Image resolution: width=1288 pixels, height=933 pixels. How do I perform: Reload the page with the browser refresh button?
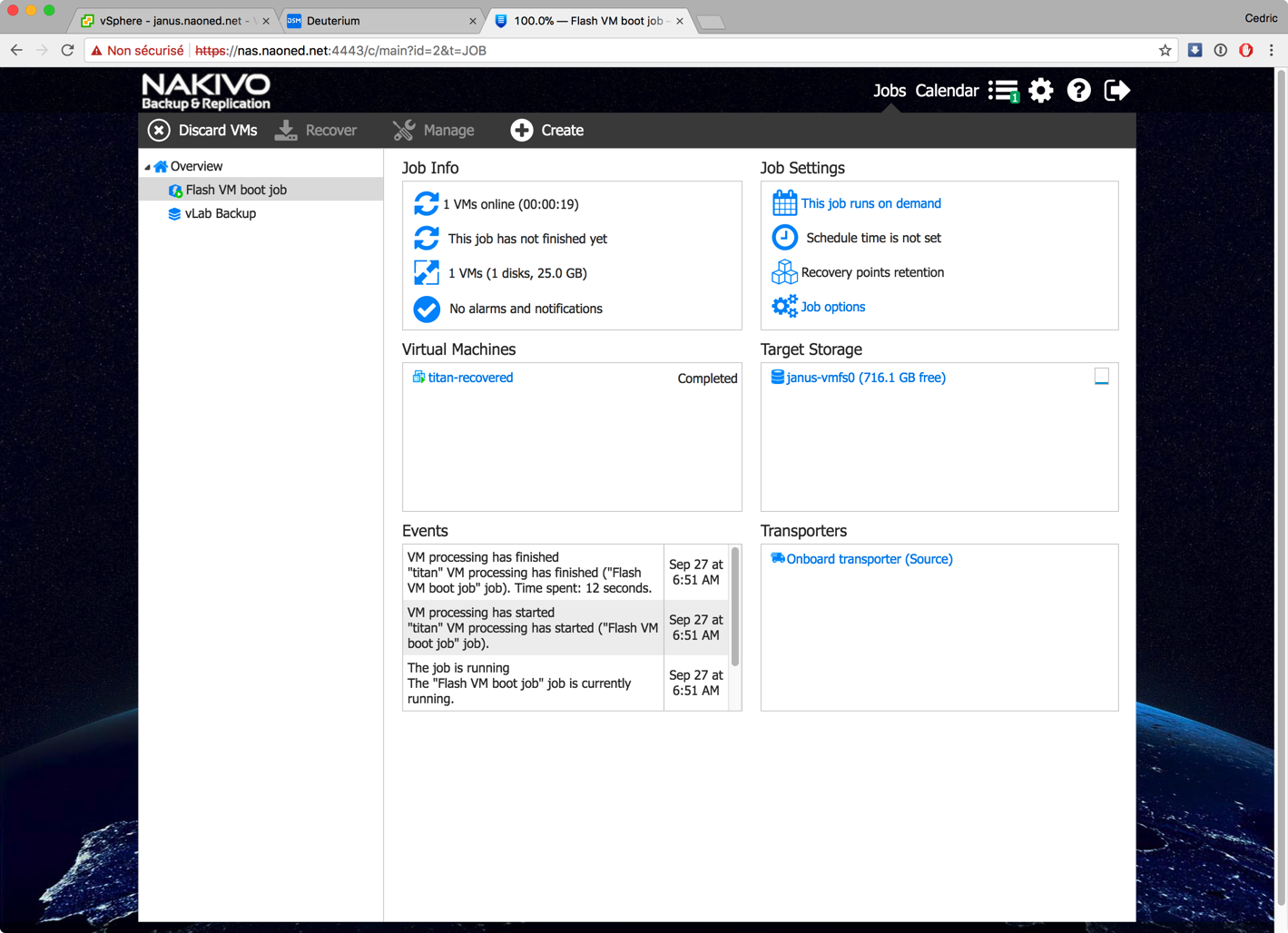[x=67, y=51]
